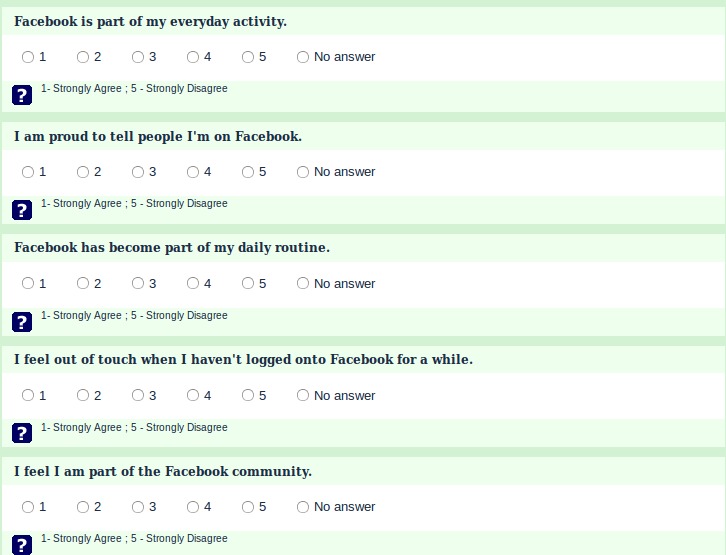Select 1 for 'Facebook is part of my everyday activity'
This screenshot has width=726, height=555.
28,57
